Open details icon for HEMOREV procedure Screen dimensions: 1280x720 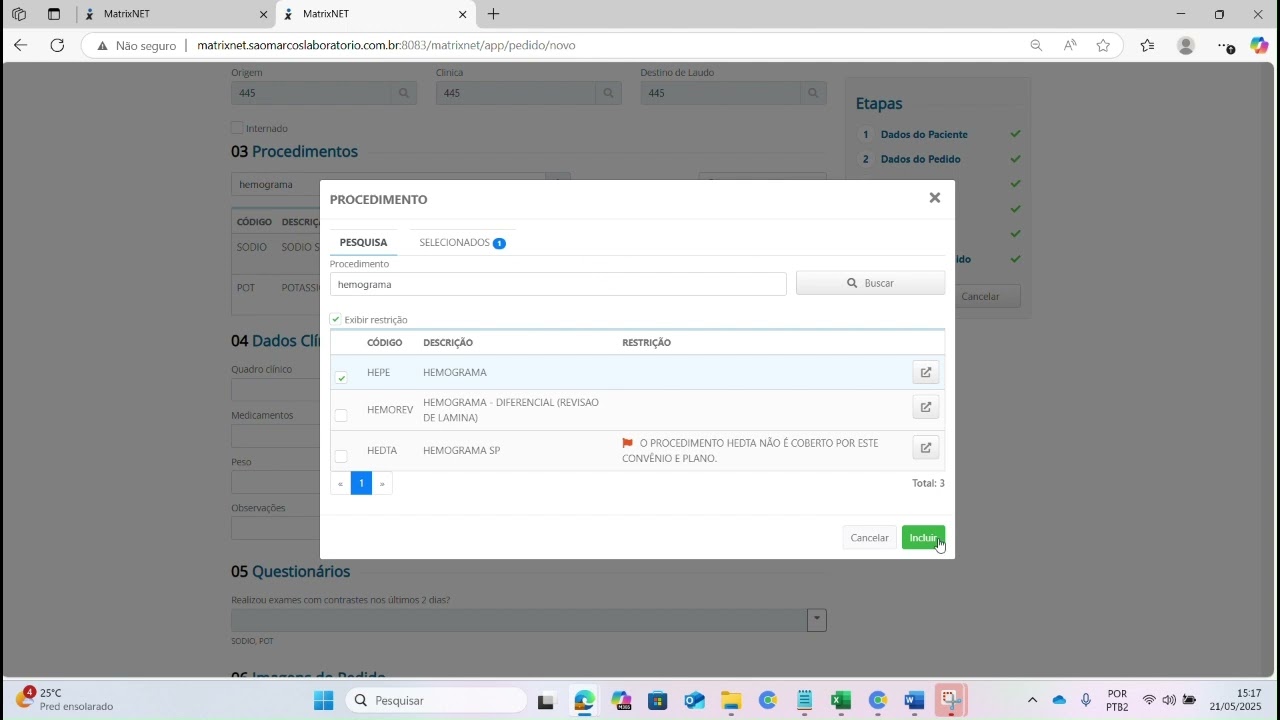[x=926, y=408]
